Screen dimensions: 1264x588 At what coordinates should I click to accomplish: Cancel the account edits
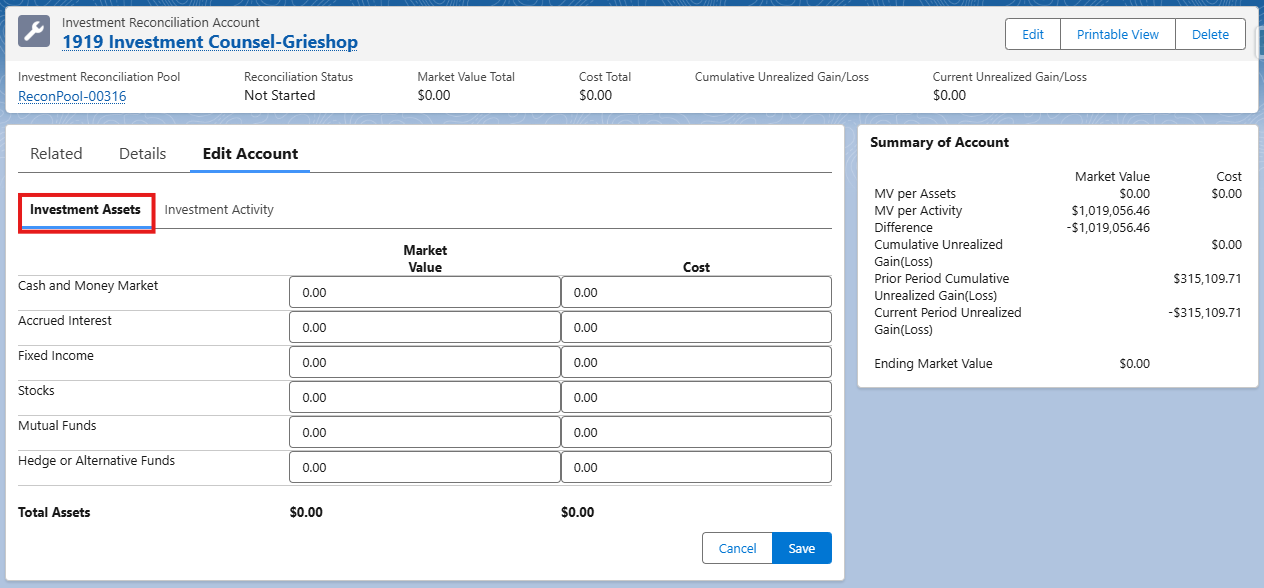[737, 549]
